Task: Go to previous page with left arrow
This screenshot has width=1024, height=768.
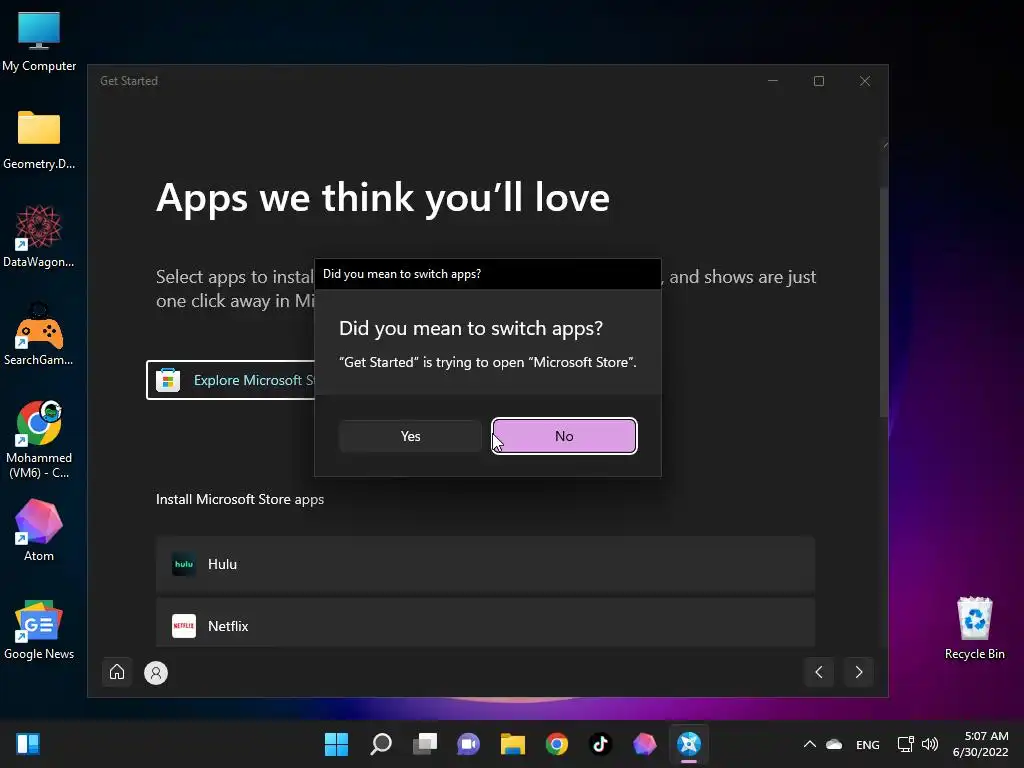Action: click(819, 672)
